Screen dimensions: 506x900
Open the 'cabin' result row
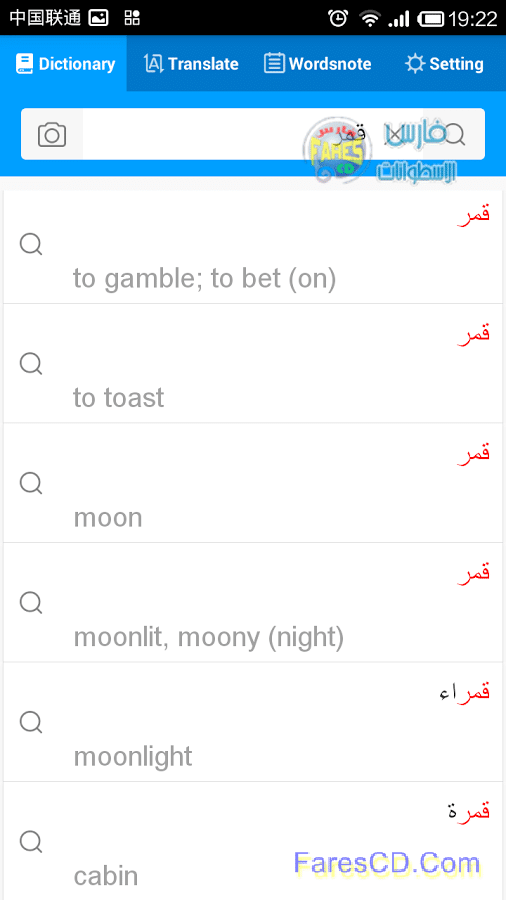[253, 841]
